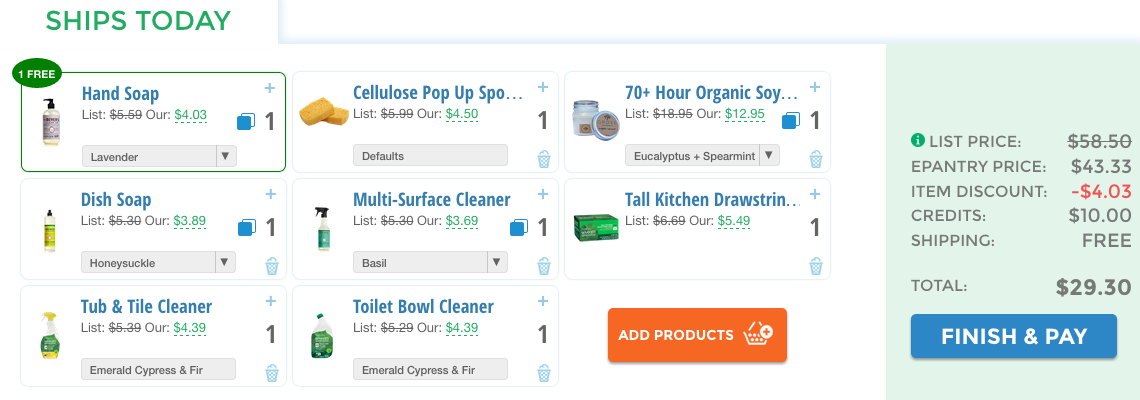Increase Hand Soap quantity with plus icon
The height and width of the screenshot is (400, 1140).
point(270,88)
